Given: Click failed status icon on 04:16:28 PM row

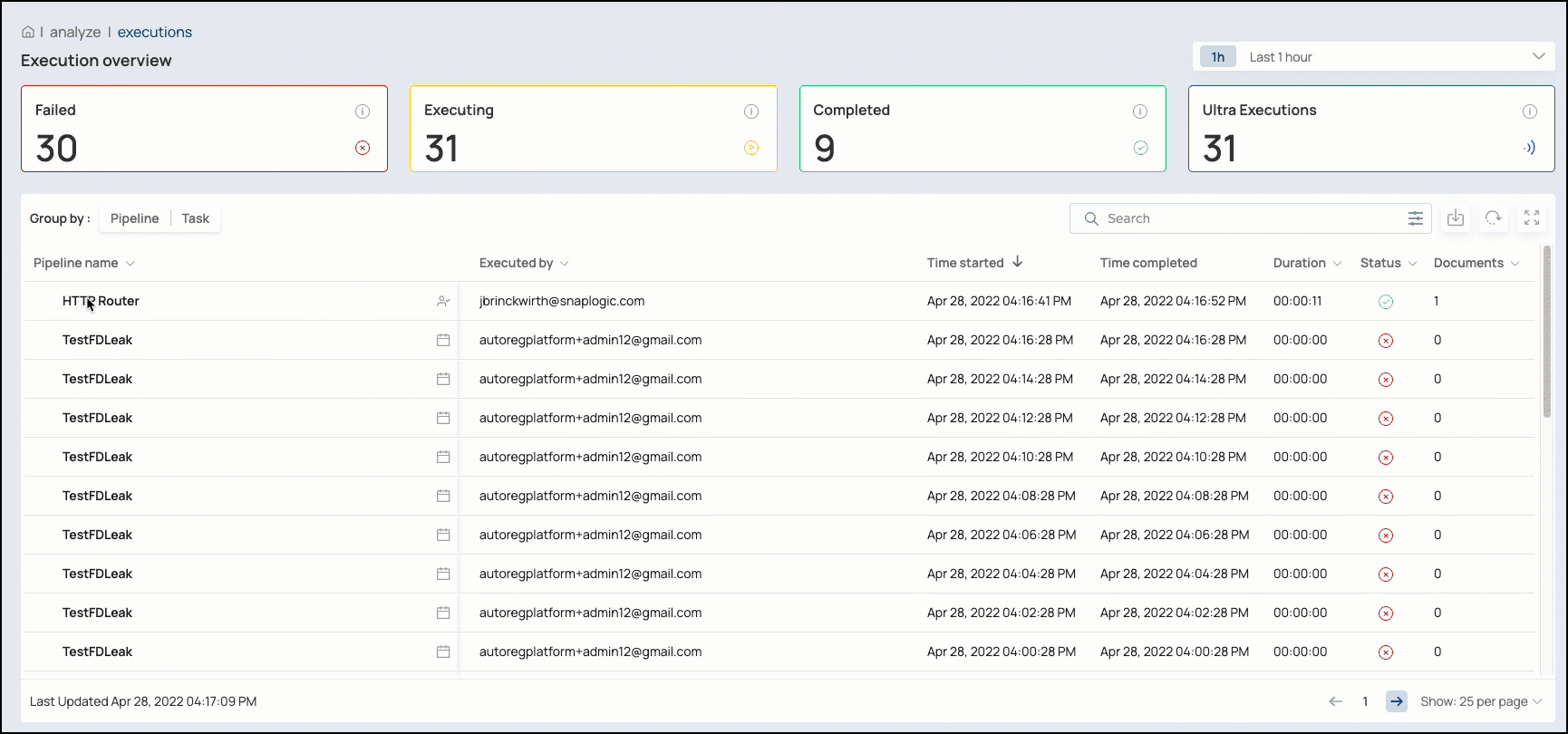Looking at the screenshot, I should (1386, 341).
